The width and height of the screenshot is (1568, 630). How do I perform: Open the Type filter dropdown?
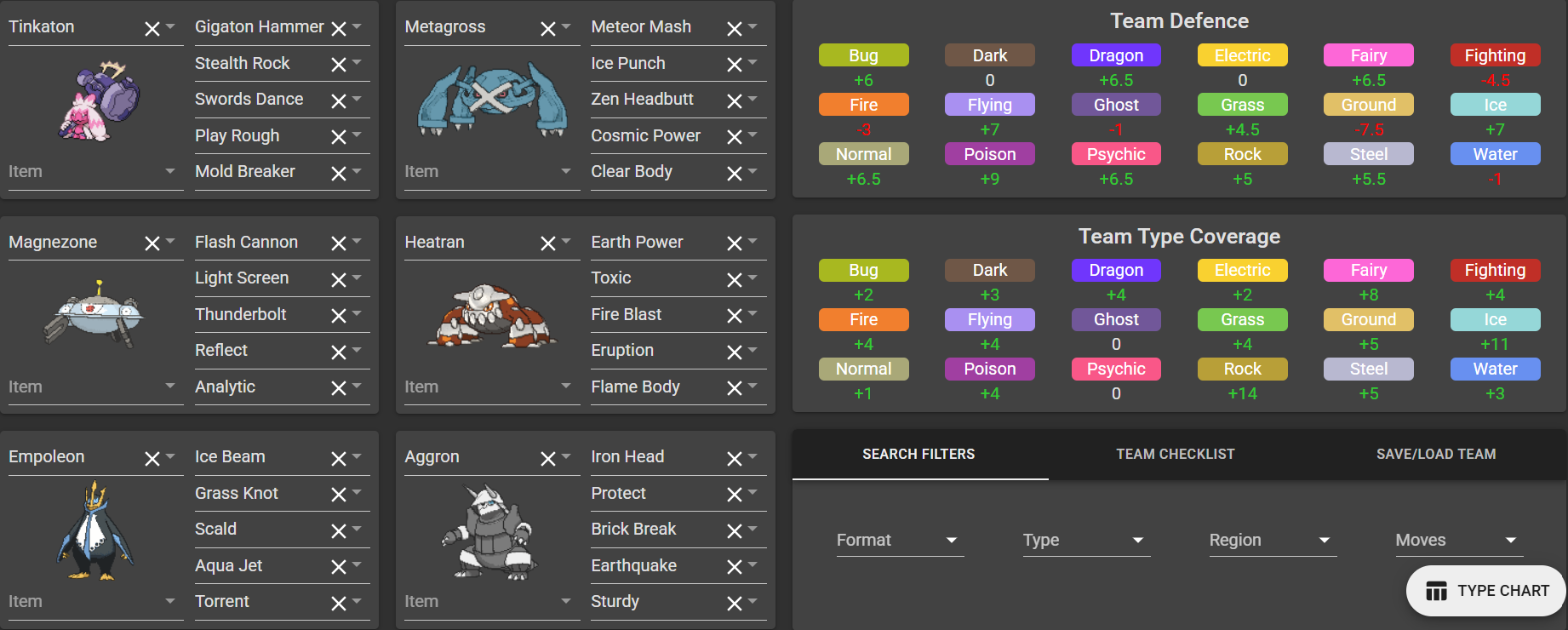pos(1086,540)
